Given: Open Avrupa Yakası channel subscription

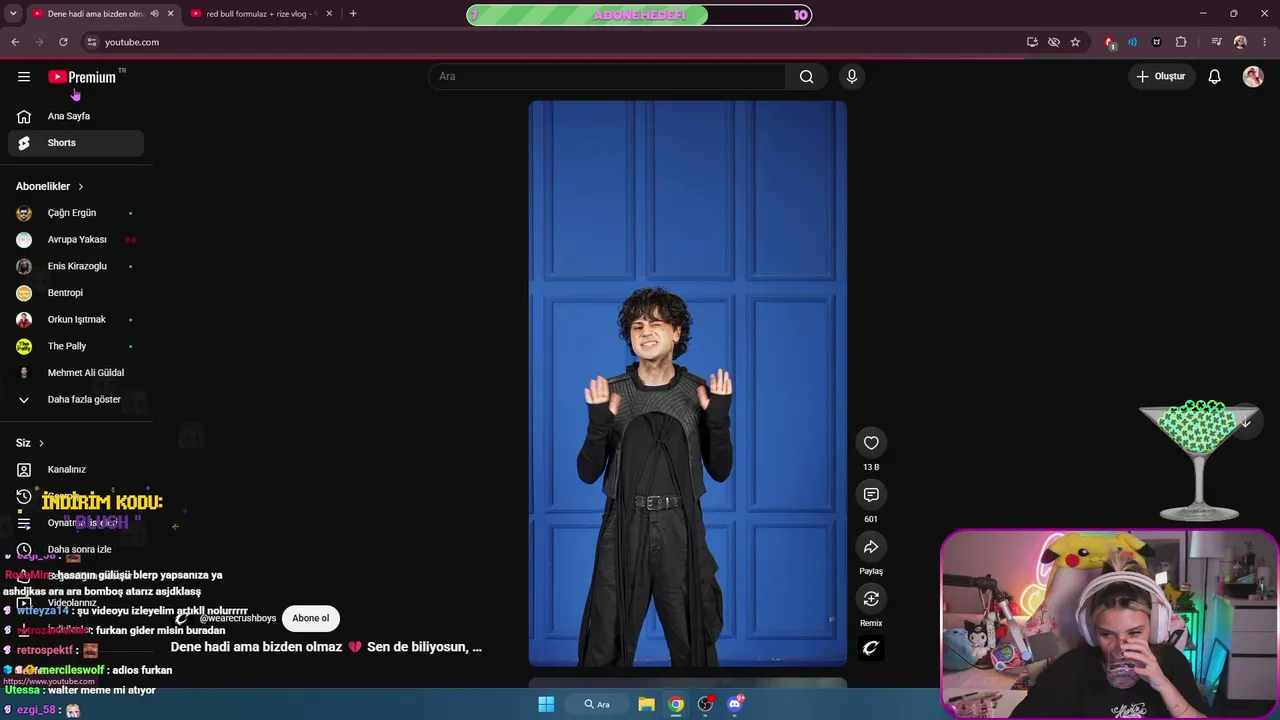Looking at the screenshot, I should [x=76, y=240].
